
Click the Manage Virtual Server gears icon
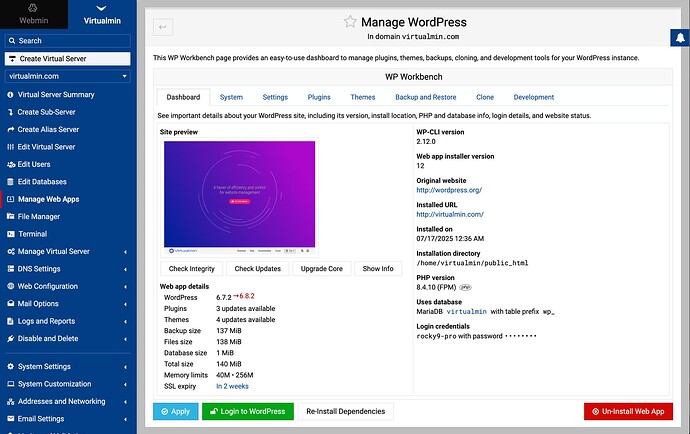click(11, 251)
